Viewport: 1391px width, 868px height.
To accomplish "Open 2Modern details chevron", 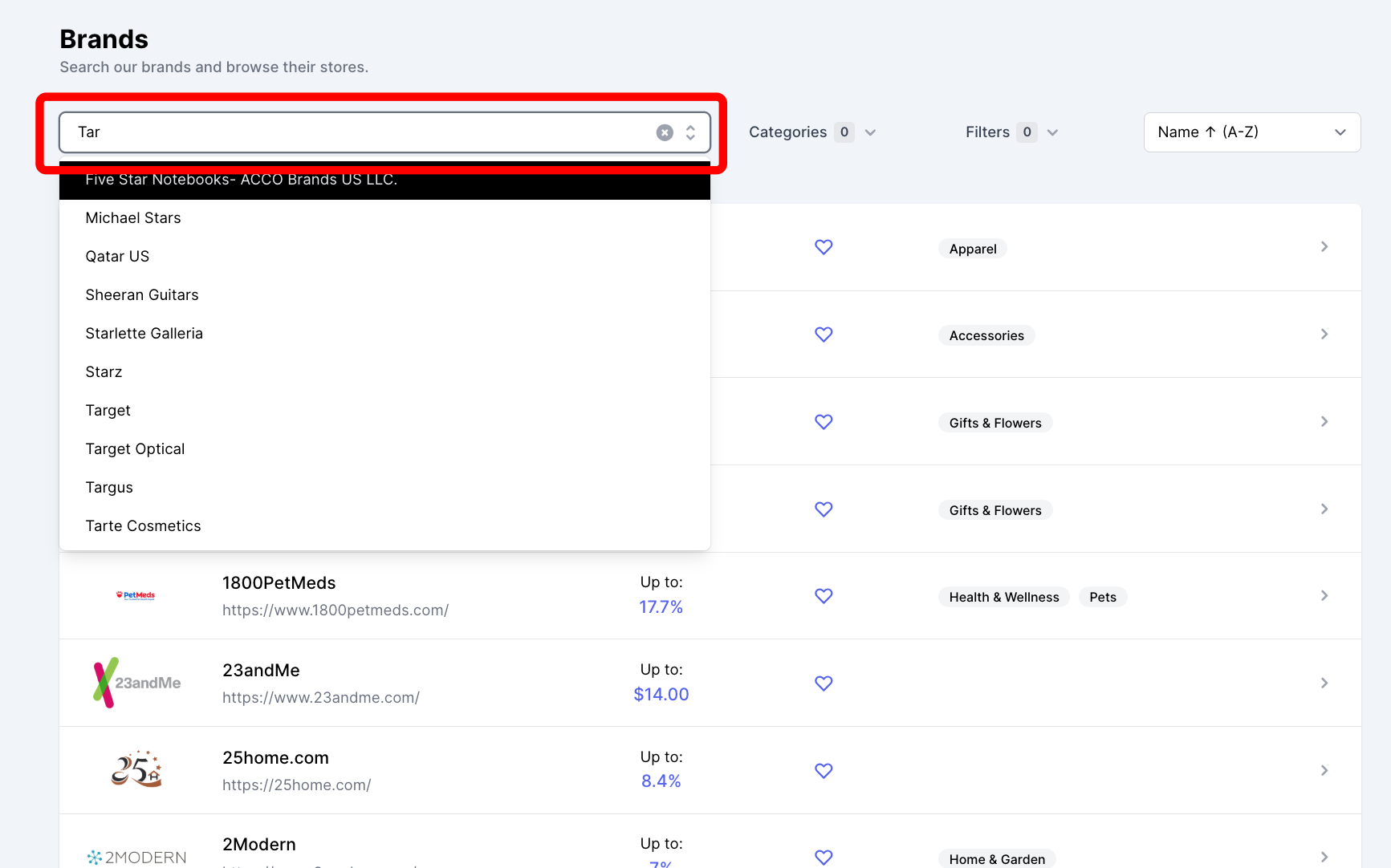I will 1324,858.
